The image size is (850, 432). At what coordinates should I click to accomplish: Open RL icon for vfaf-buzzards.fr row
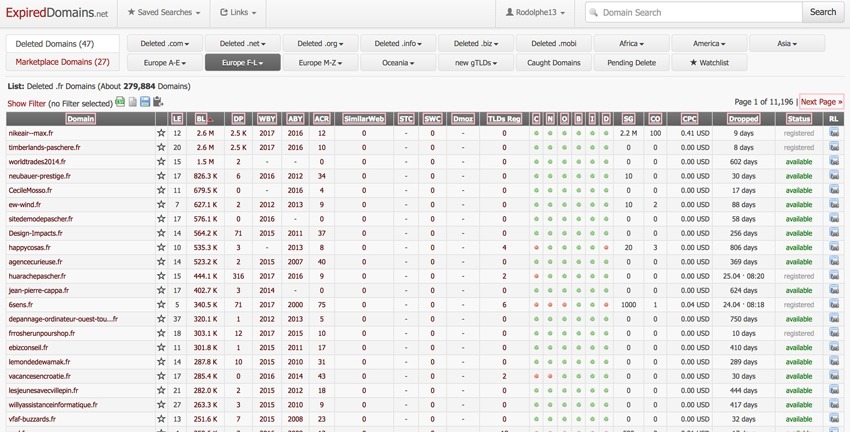834,419
